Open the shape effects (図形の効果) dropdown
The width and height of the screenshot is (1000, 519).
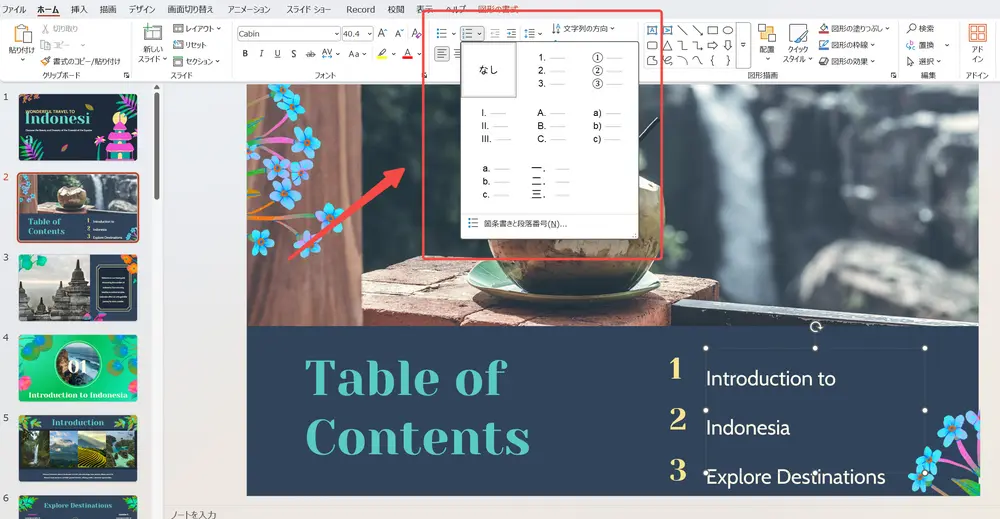click(872, 61)
